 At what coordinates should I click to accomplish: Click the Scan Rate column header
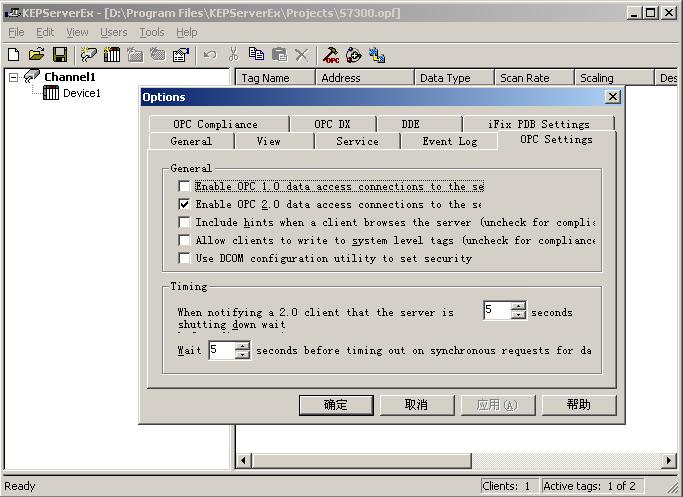[x=534, y=78]
